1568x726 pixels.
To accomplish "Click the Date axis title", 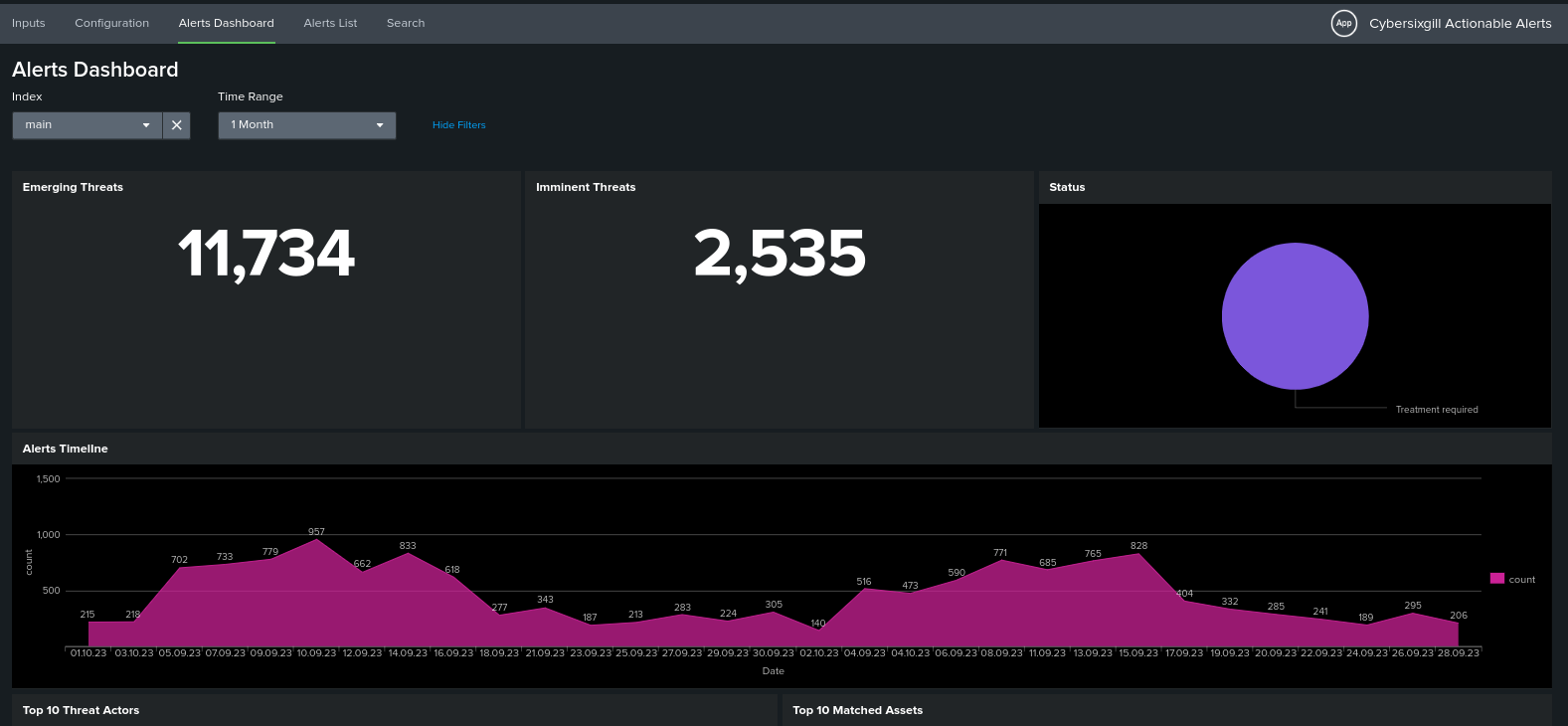I will click(x=774, y=671).
